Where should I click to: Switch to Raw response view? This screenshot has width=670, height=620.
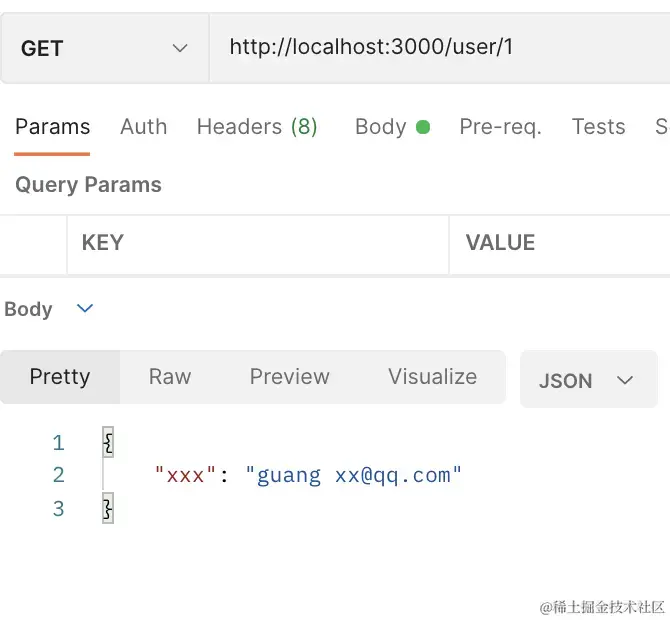pyautogui.click(x=170, y=377)
